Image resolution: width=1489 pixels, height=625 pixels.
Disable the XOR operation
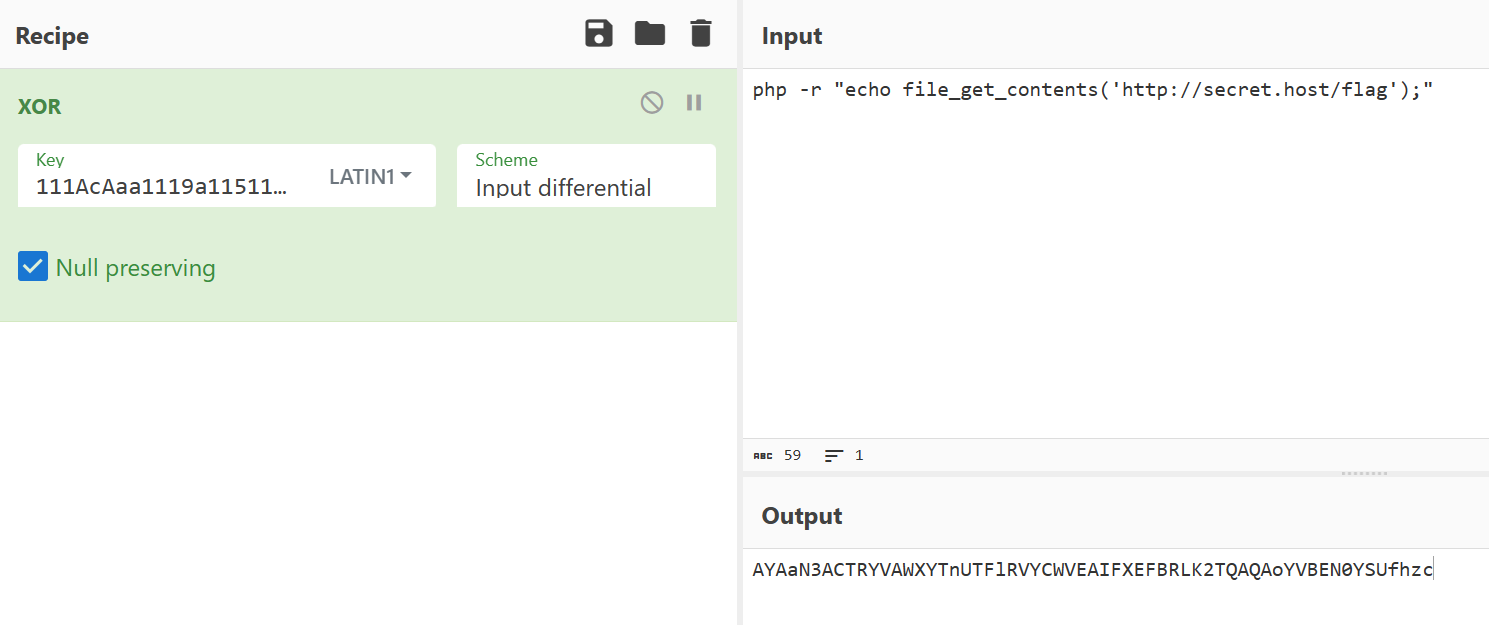652,102
